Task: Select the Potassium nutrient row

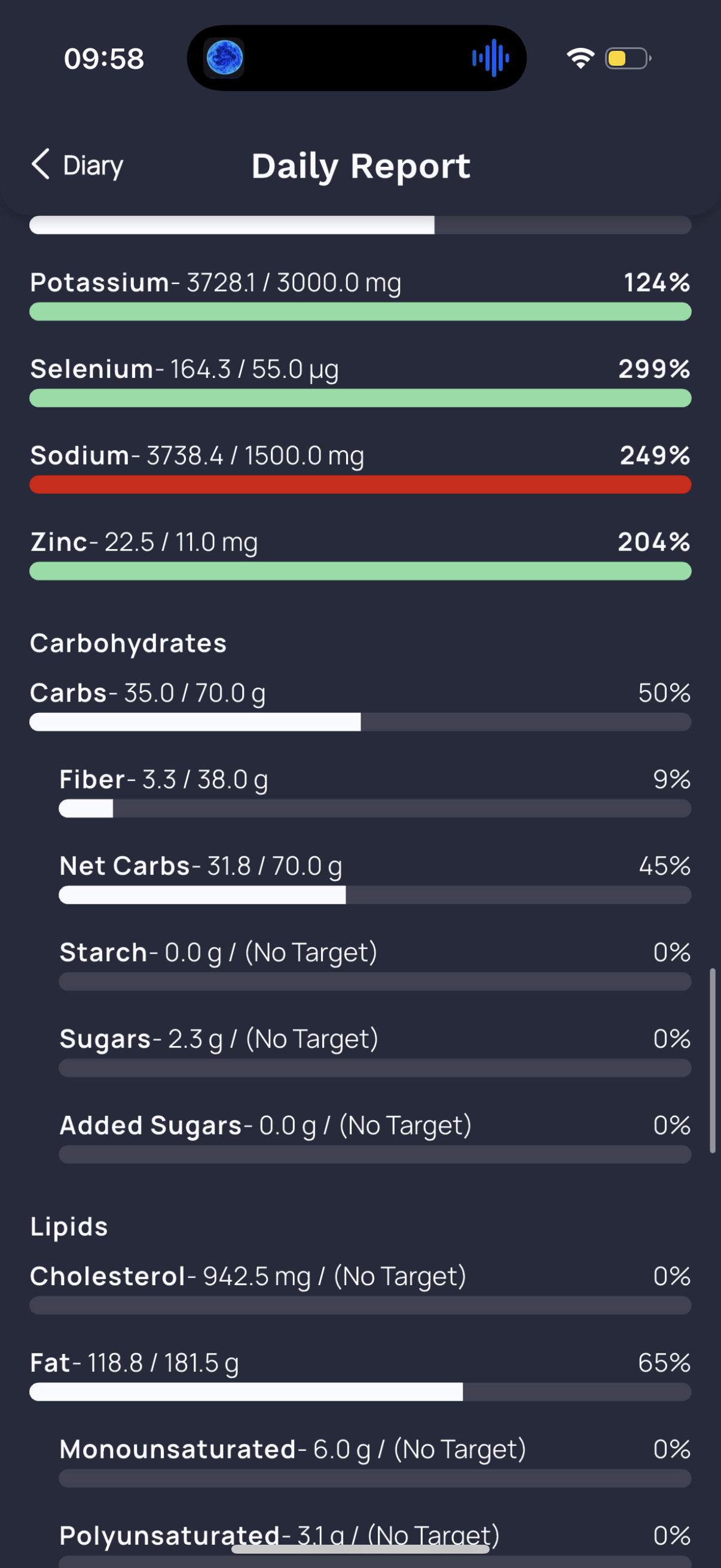Action: [x=360, y=295]
